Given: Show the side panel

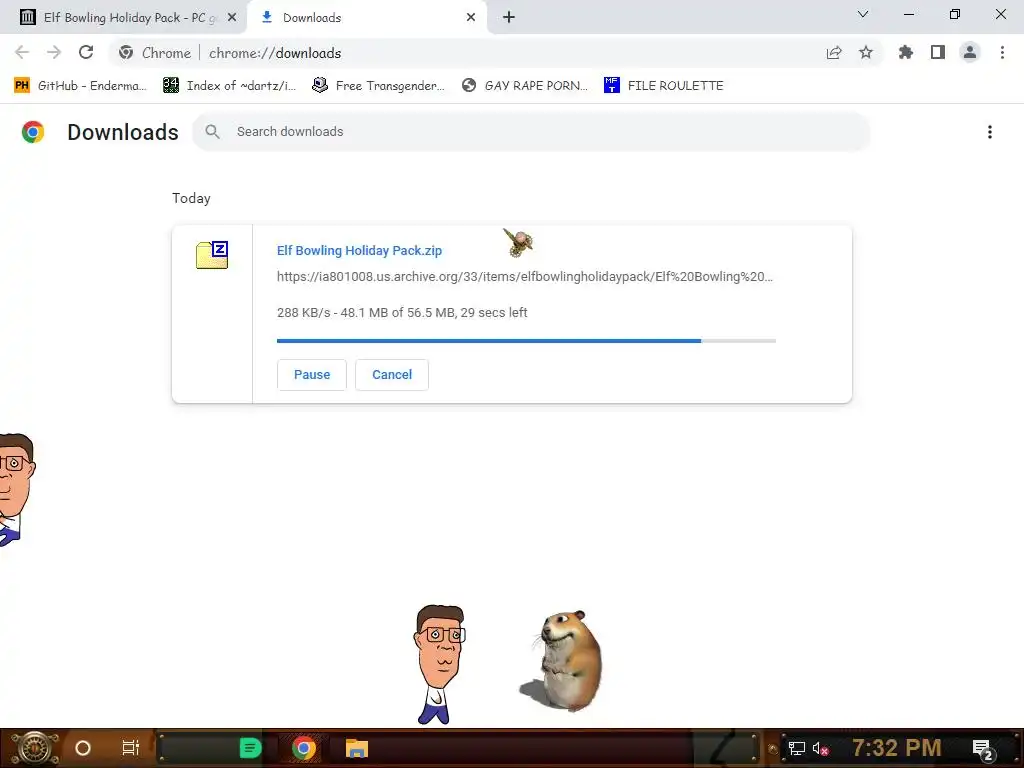Looking at the screenshot, I should tap(938, 53).
